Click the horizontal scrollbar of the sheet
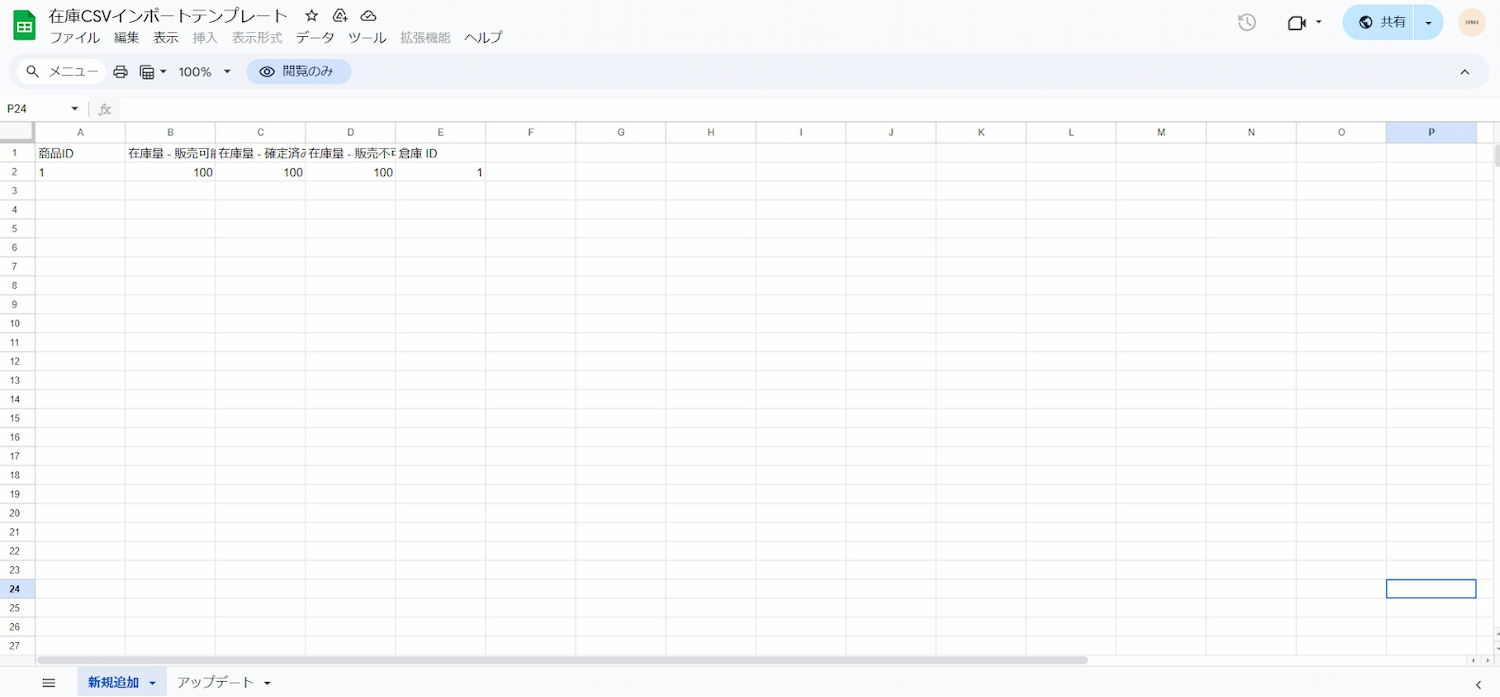1500x697 pixels. coord(562,660)
